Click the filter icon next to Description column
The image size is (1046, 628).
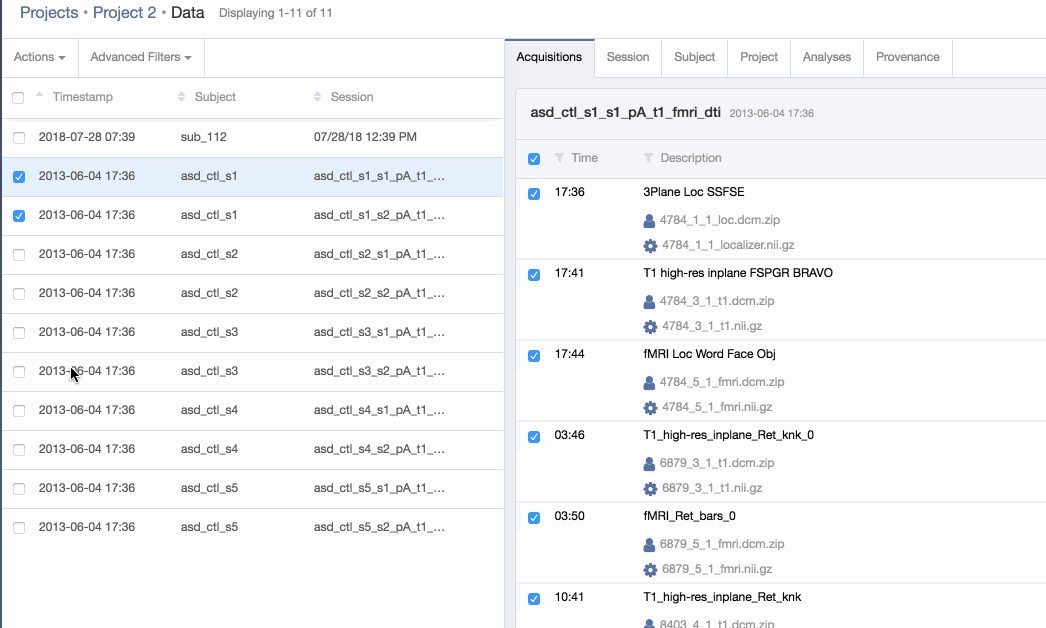(x=648, y=158)
